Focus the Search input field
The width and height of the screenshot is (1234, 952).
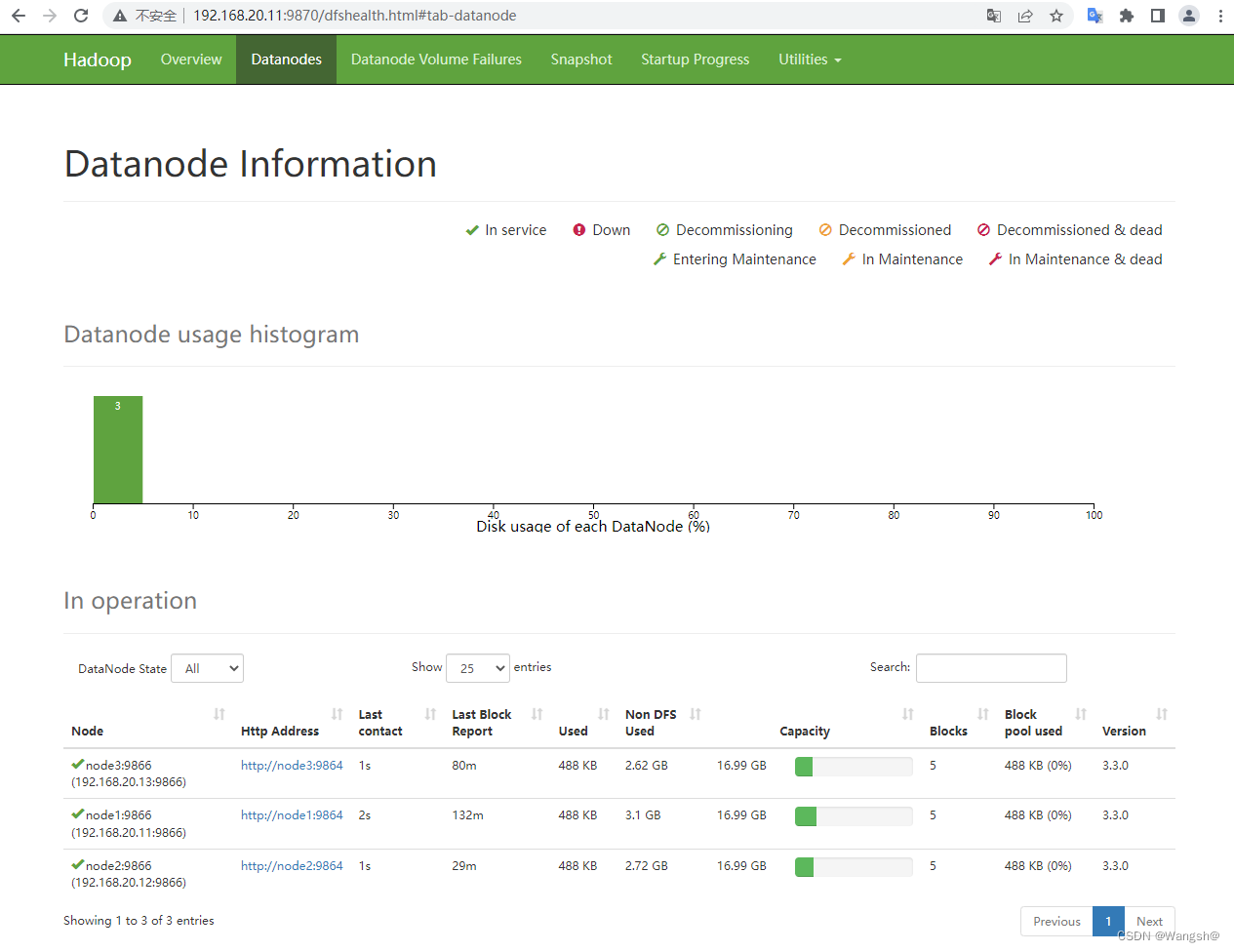coord(991,668)
